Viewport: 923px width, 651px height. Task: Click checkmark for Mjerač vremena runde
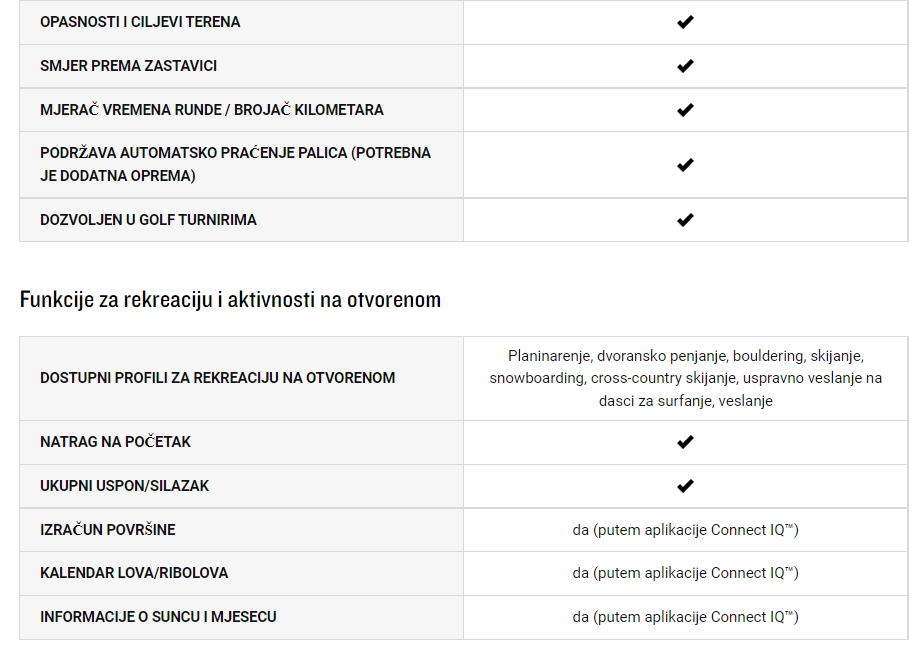click(x=685, y=110)
